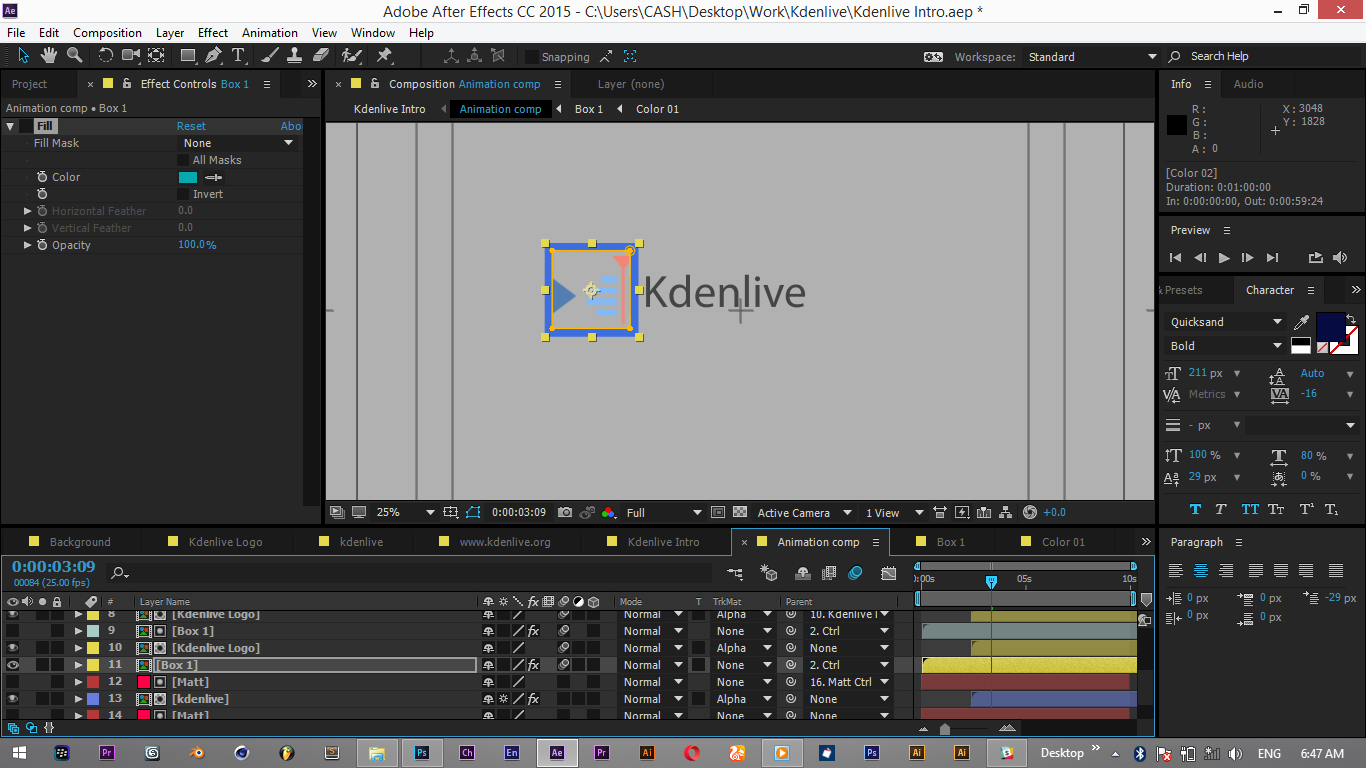The image size is (1366, 768).
Task: Select the Hand tool
Action: pyautogui.click(x=48, y=56)
